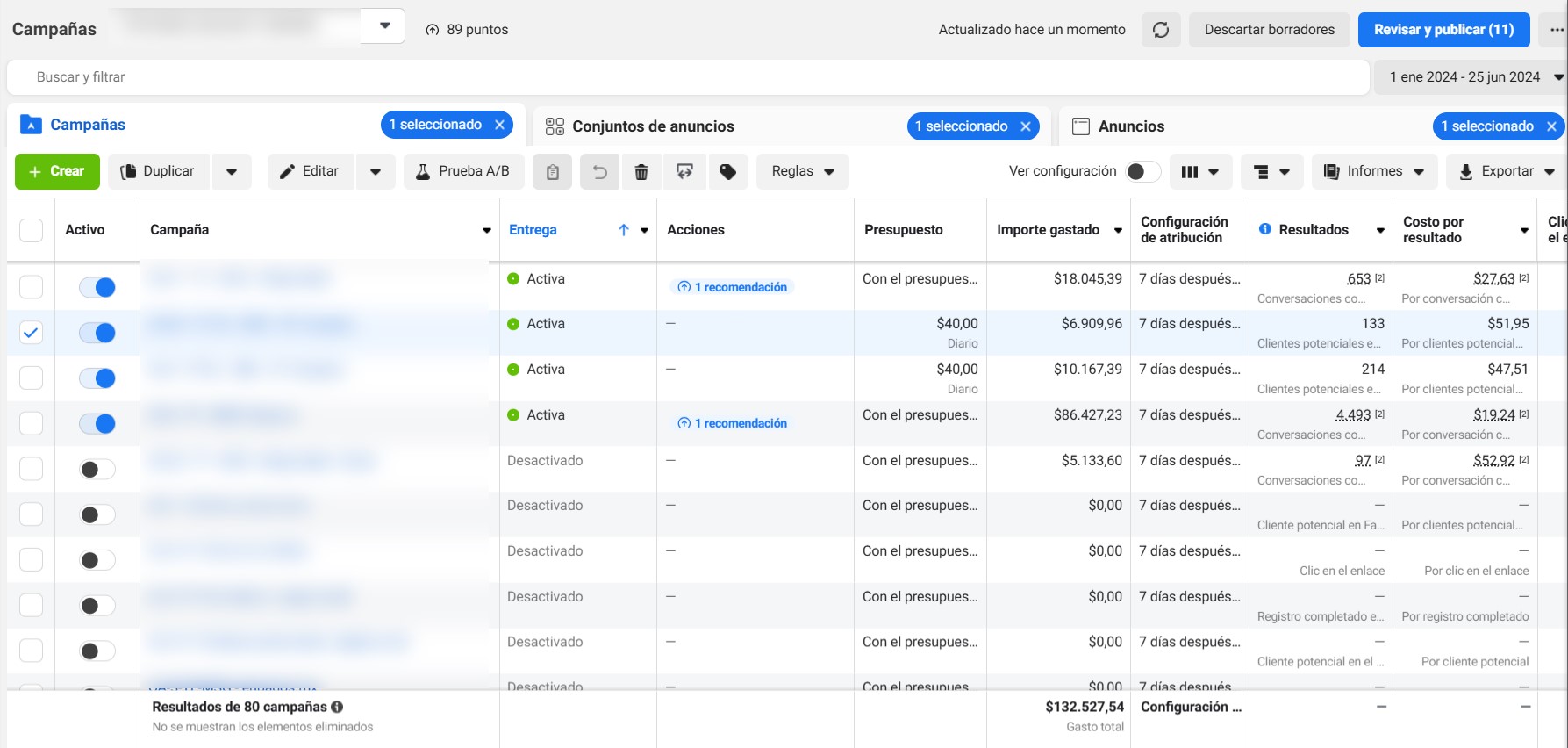Open the Exportar options arrow
Image resolution: width=1568 pixels, height=748 pixels.
coord(1550,172)
